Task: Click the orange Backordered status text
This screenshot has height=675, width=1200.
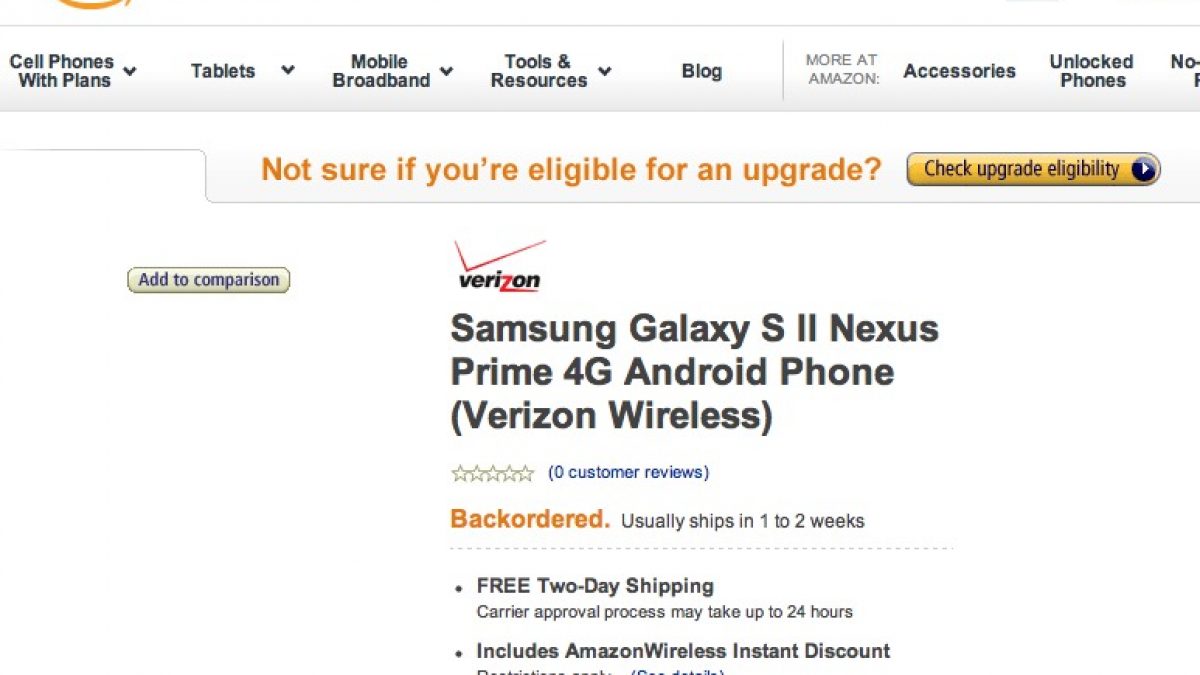Action: [x=529, y=519]
